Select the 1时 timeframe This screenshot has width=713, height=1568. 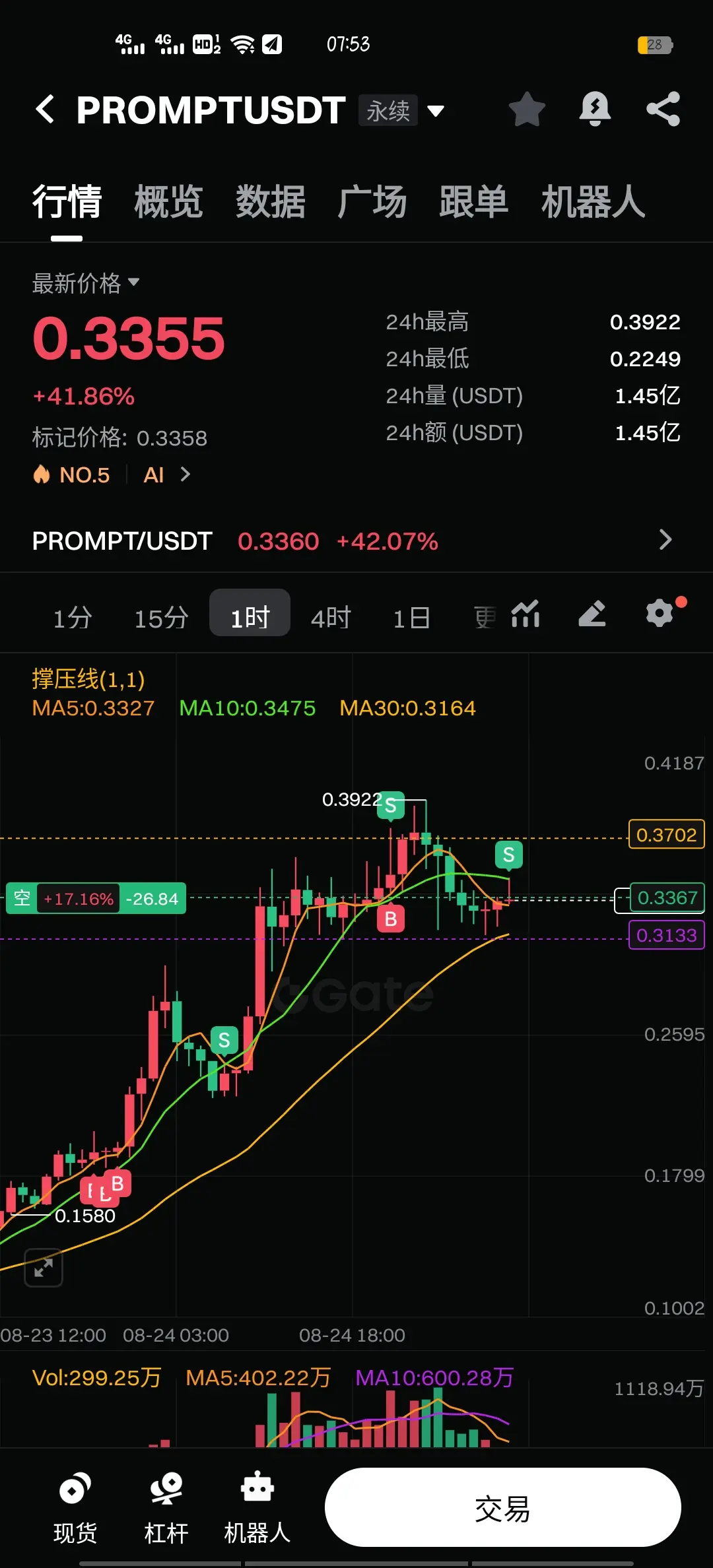coord(250,613)
